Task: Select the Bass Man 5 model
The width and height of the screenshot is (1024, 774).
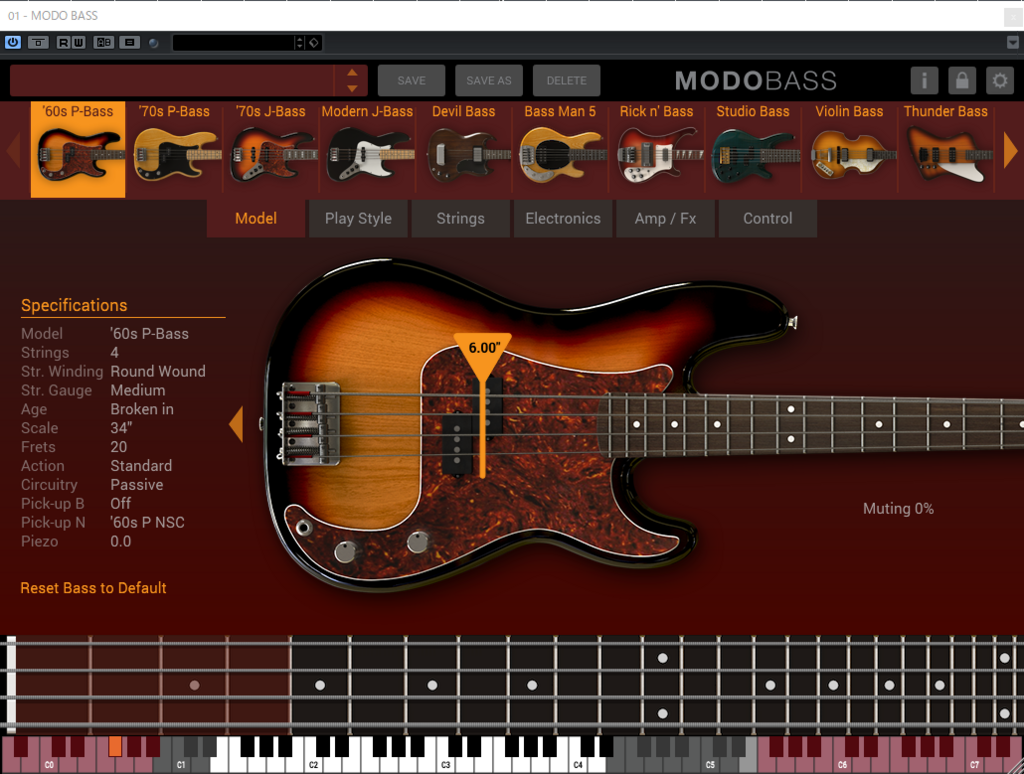Action: click(560, 150)
